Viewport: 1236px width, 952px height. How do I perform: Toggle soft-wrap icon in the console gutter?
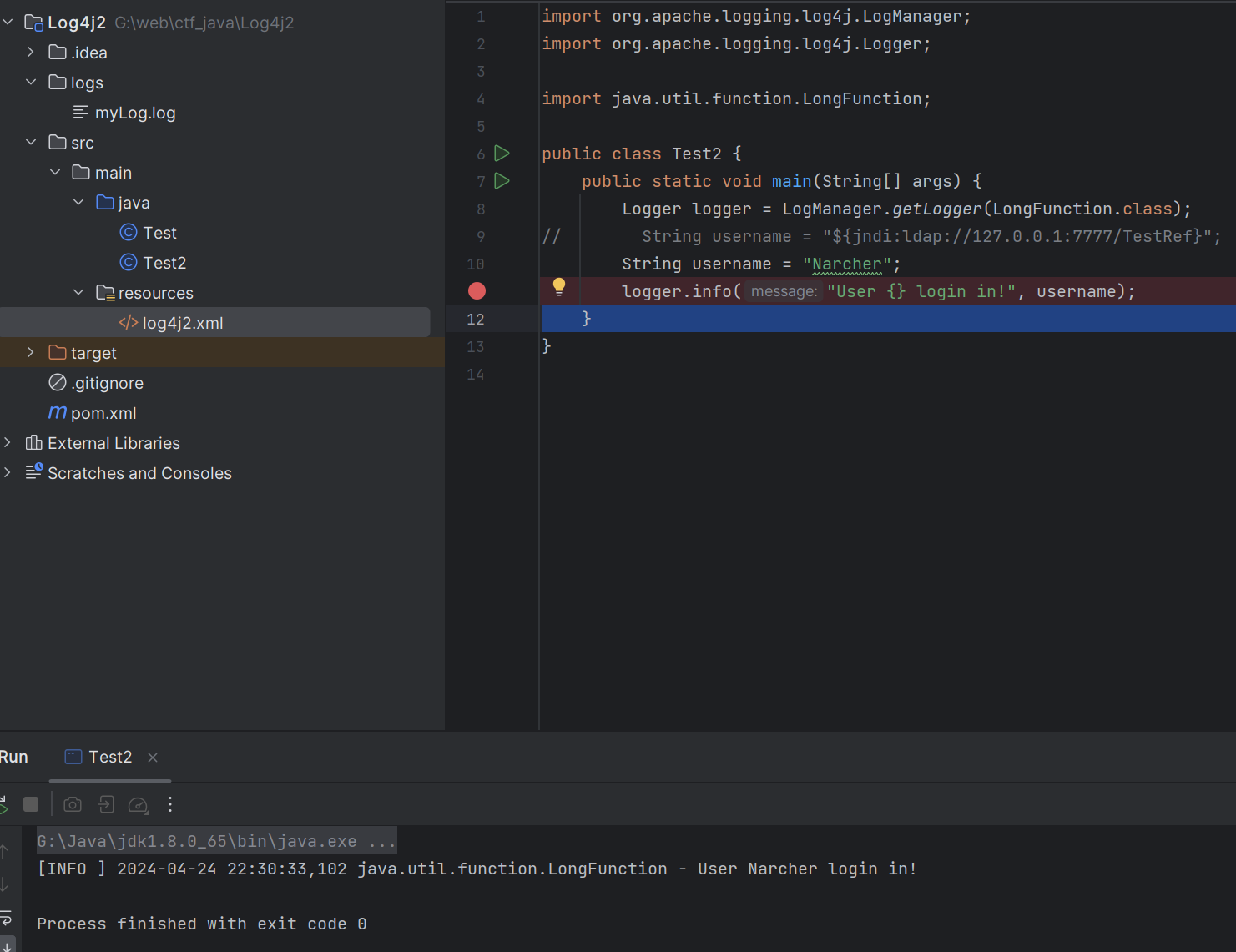5,917
